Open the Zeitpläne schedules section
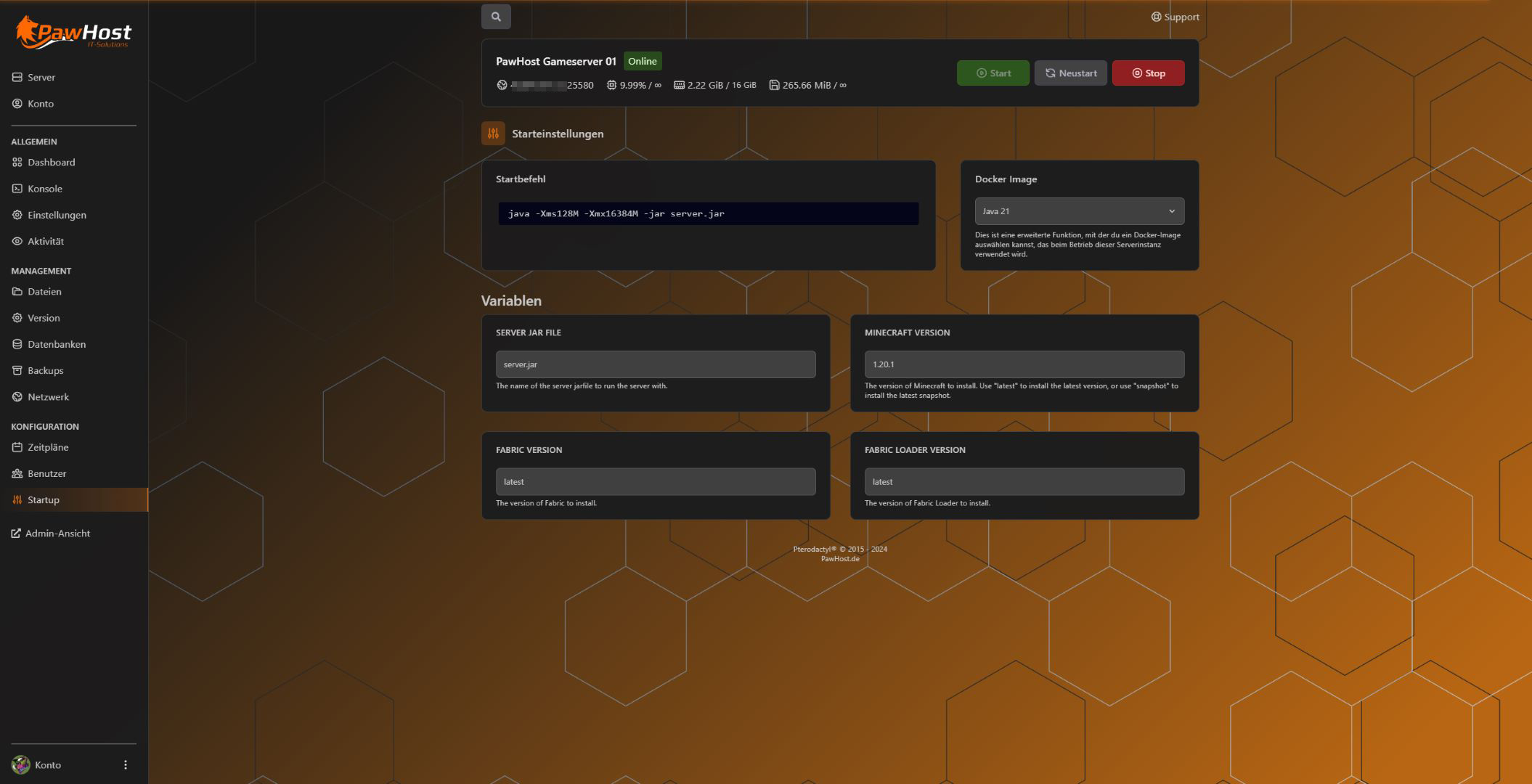 (x=48, y=448)
